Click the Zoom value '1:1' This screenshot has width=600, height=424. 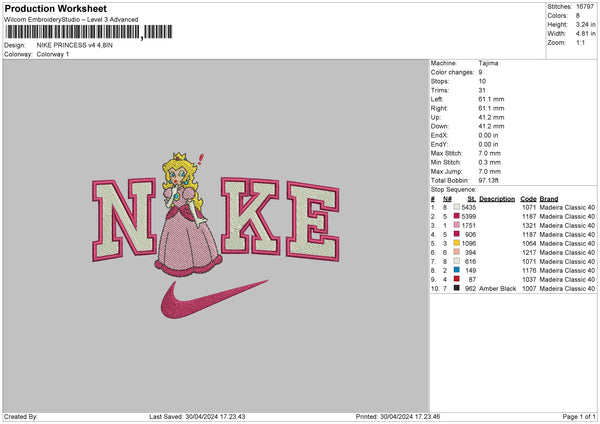[x=580, y=42]
